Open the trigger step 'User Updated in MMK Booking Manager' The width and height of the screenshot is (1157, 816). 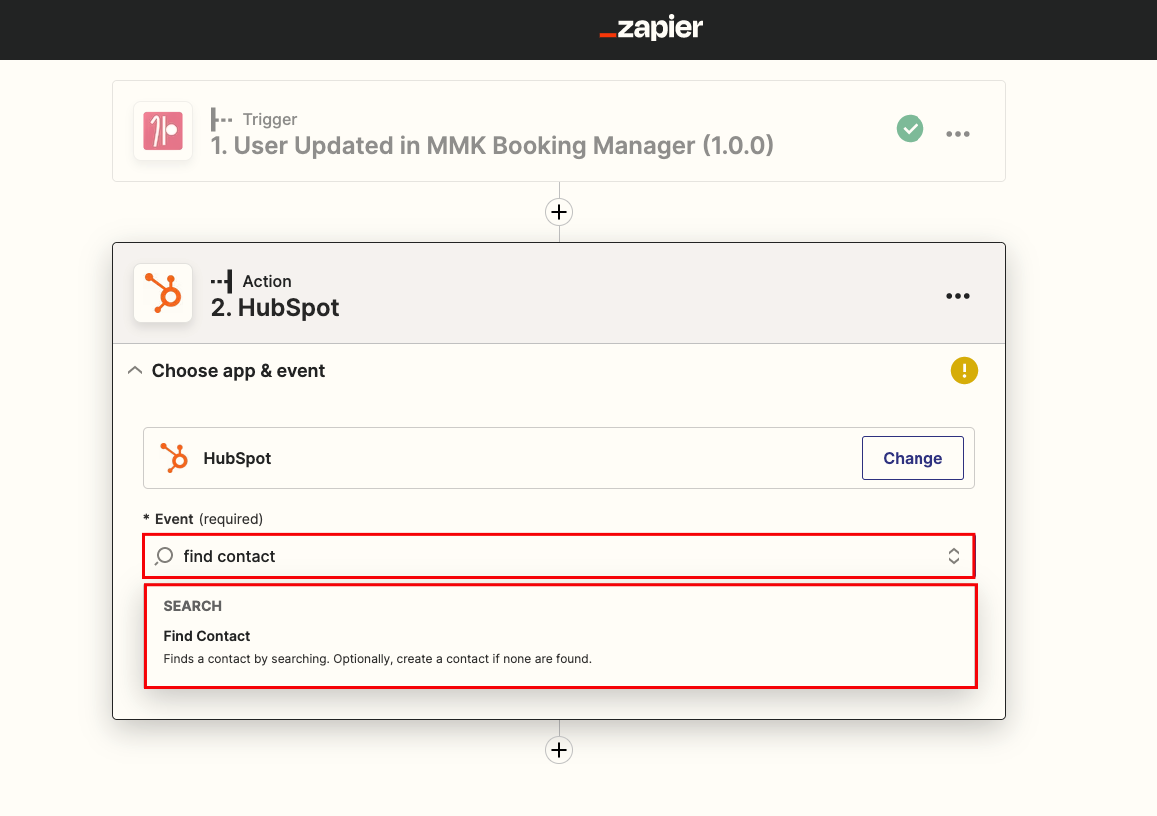point(559,131)
